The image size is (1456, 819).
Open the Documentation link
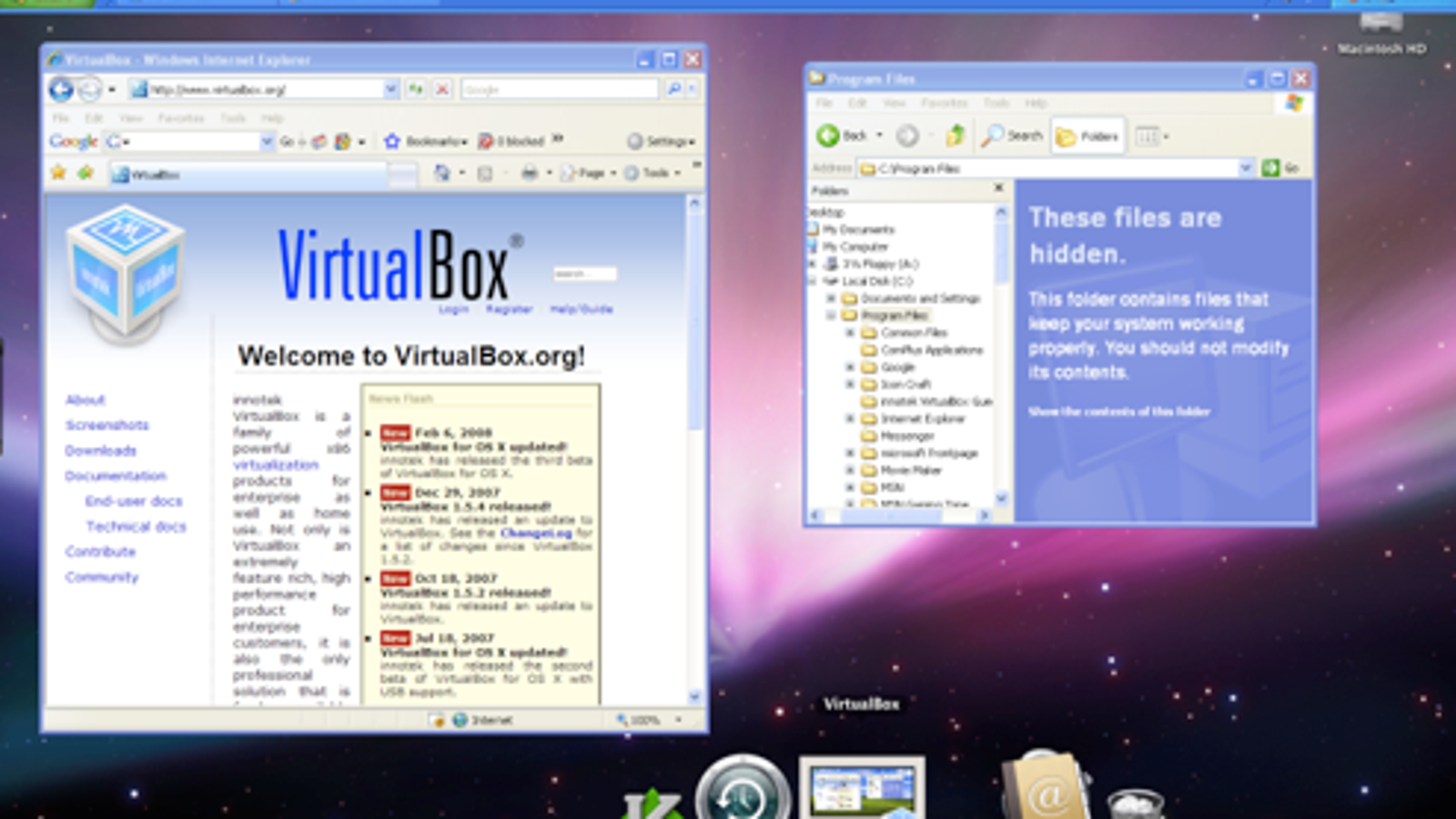tap(116, 476)
